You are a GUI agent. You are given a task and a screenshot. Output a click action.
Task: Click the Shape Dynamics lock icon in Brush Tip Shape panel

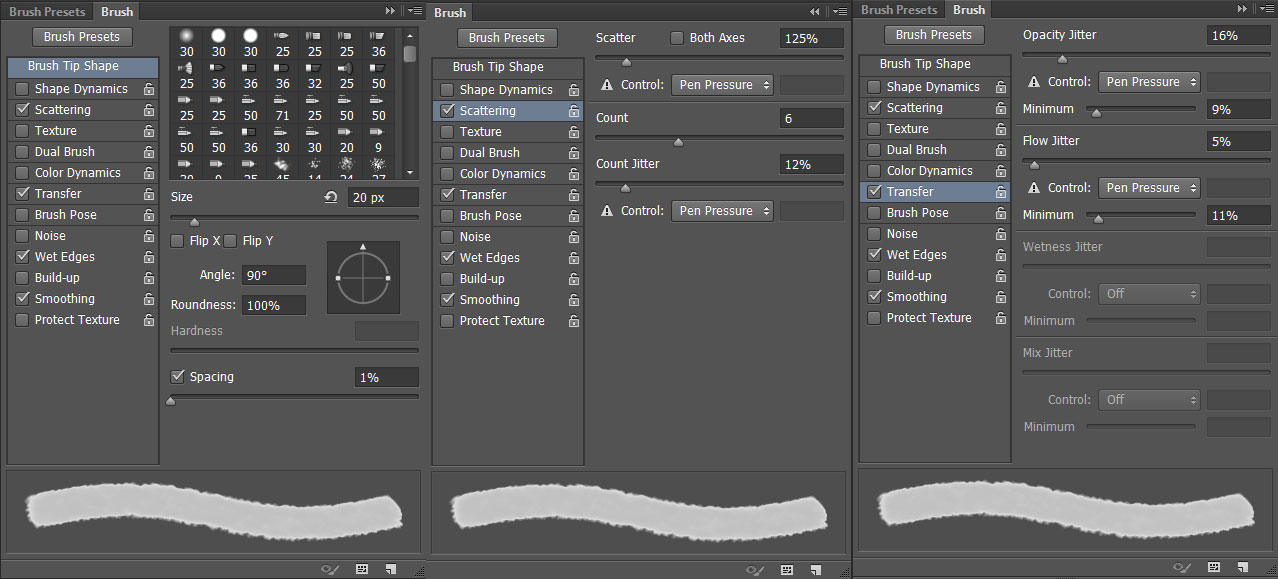pyautogui.click(x=149, y=89)
